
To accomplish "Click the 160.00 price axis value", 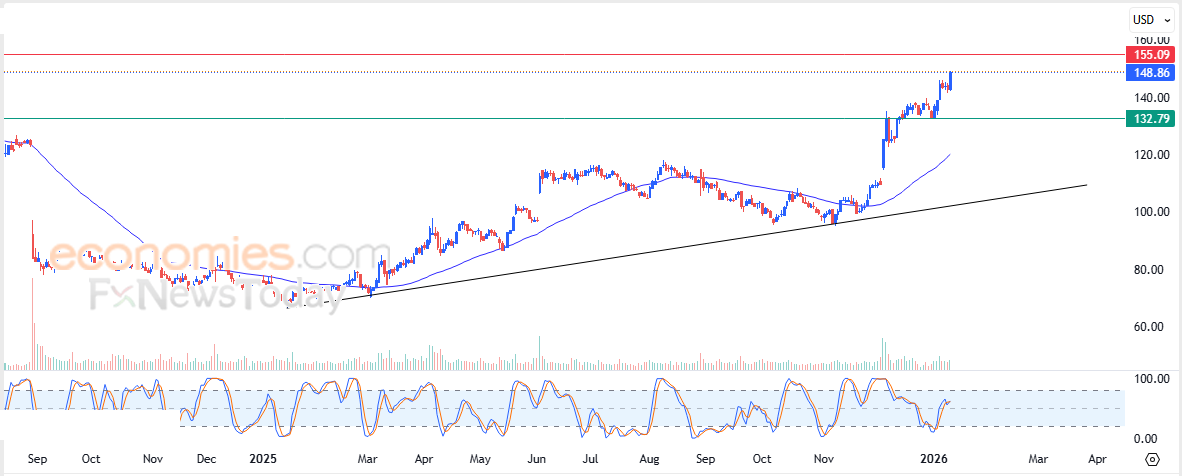I will pyautogui.click(x=1150, y=40).
